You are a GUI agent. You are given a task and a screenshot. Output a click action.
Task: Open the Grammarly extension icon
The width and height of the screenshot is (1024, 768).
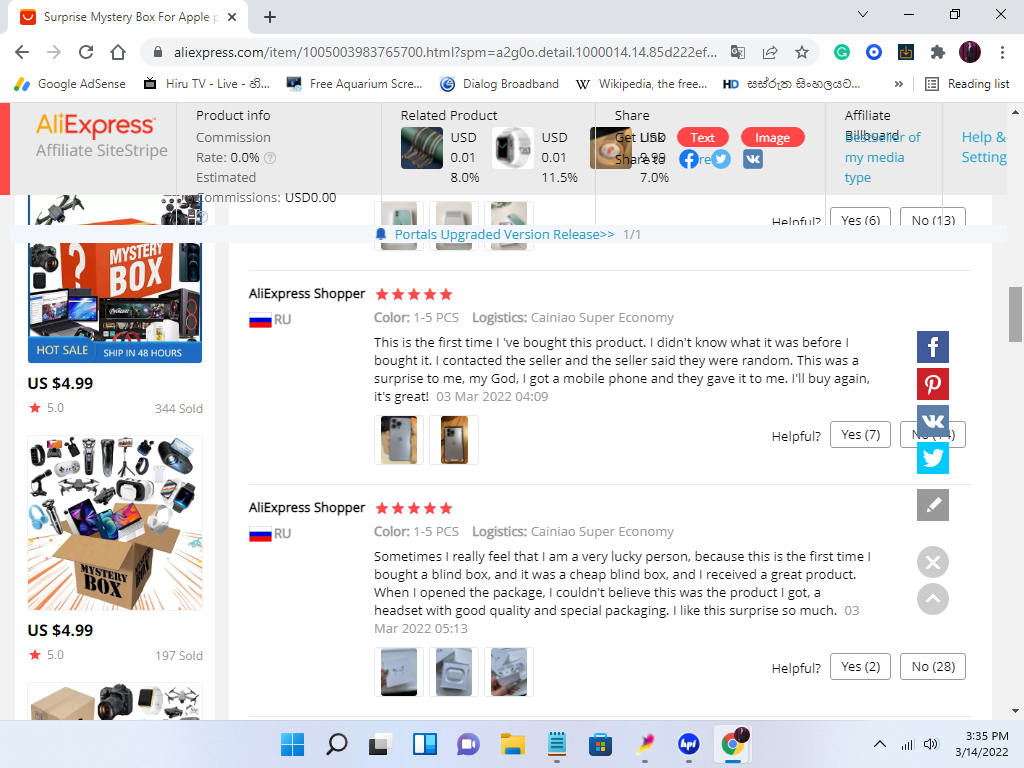842,52
